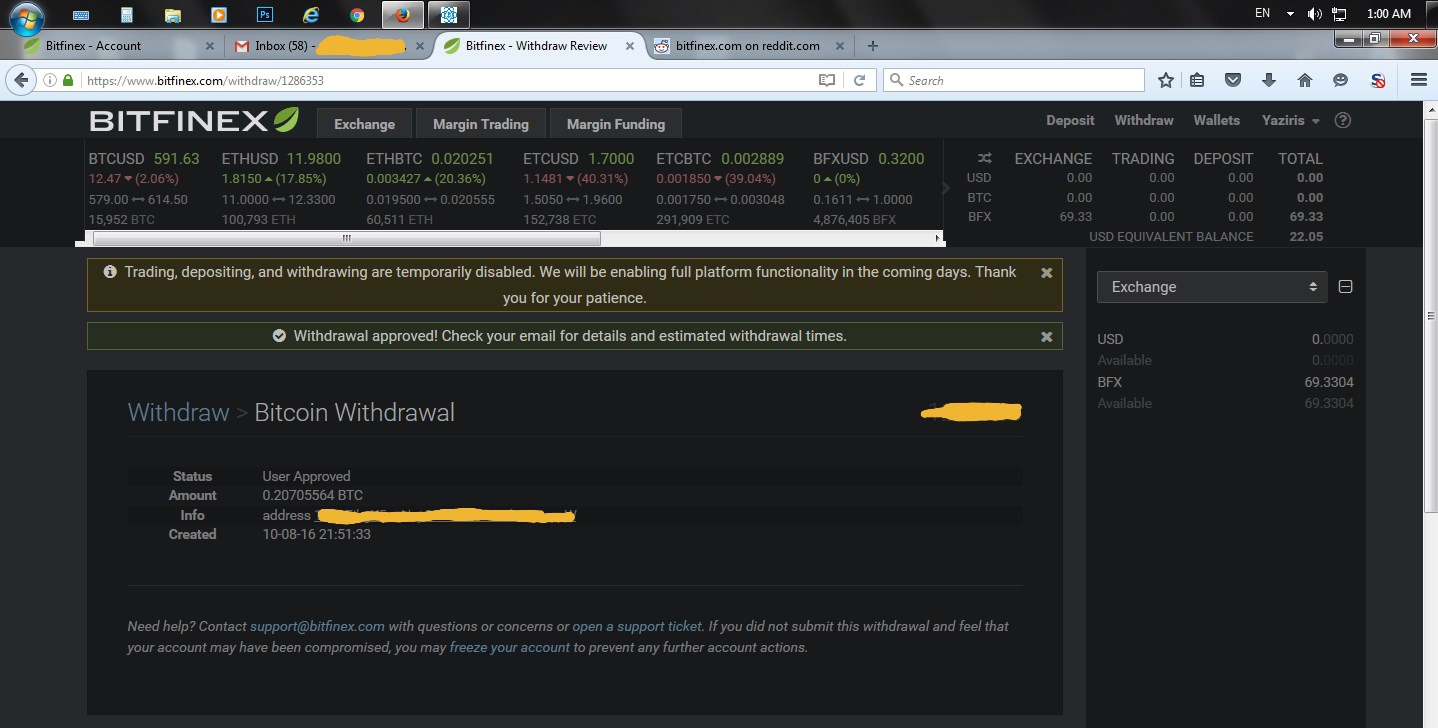Click the ticker horizontal scrollbar thumb
1438x728 pixels.
coord(346,239)
